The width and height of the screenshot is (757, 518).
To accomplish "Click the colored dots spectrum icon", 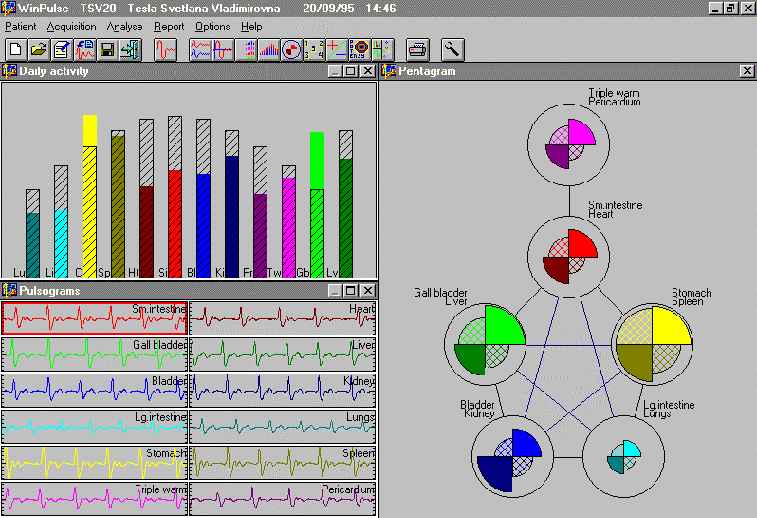I will tap(246, 49).
